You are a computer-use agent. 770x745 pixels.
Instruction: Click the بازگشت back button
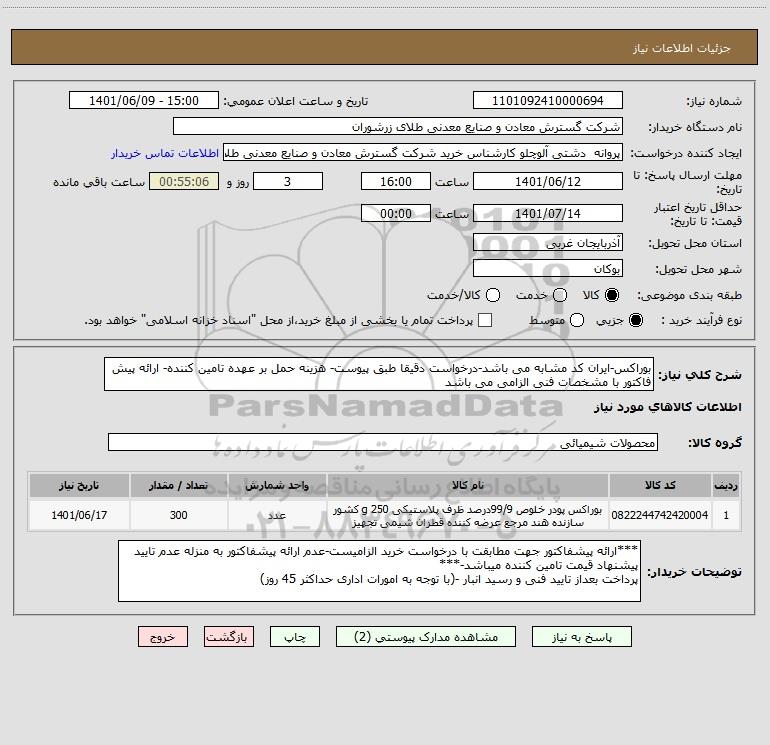(x=229, y=637)
